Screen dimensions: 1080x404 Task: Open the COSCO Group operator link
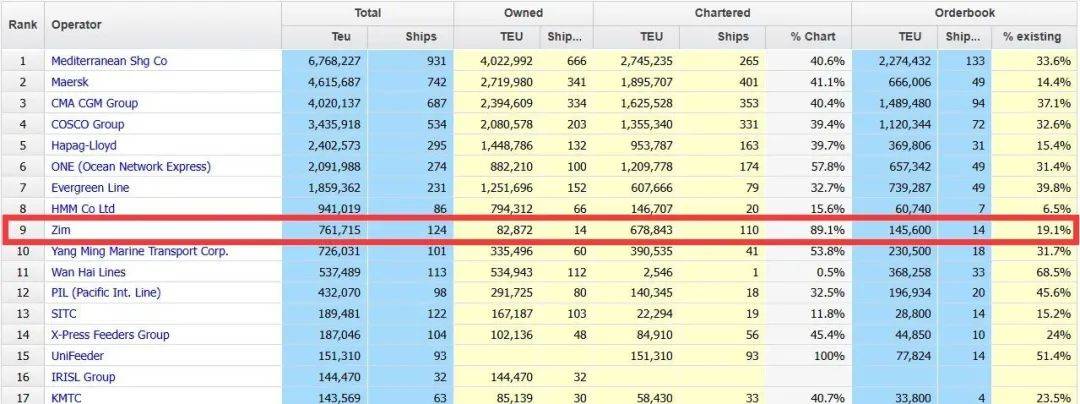[87, 125]
